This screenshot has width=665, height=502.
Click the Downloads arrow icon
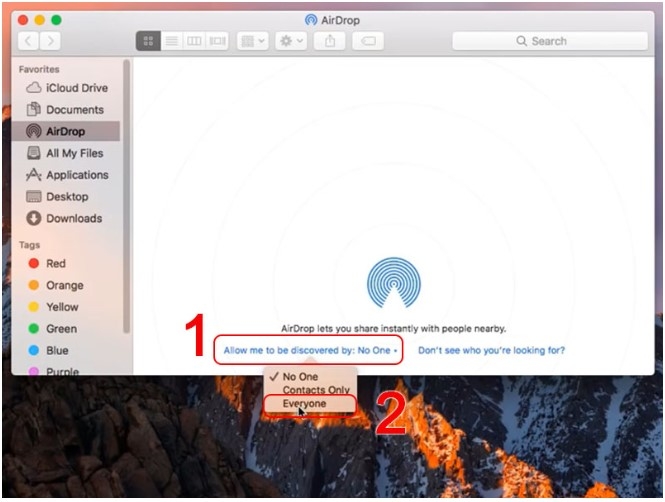click(x=34, y=218)
